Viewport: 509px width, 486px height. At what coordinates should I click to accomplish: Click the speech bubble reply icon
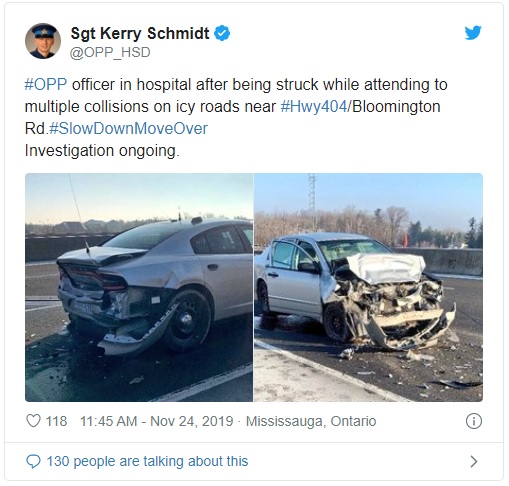pyautogui.click(x=33, y=461)
